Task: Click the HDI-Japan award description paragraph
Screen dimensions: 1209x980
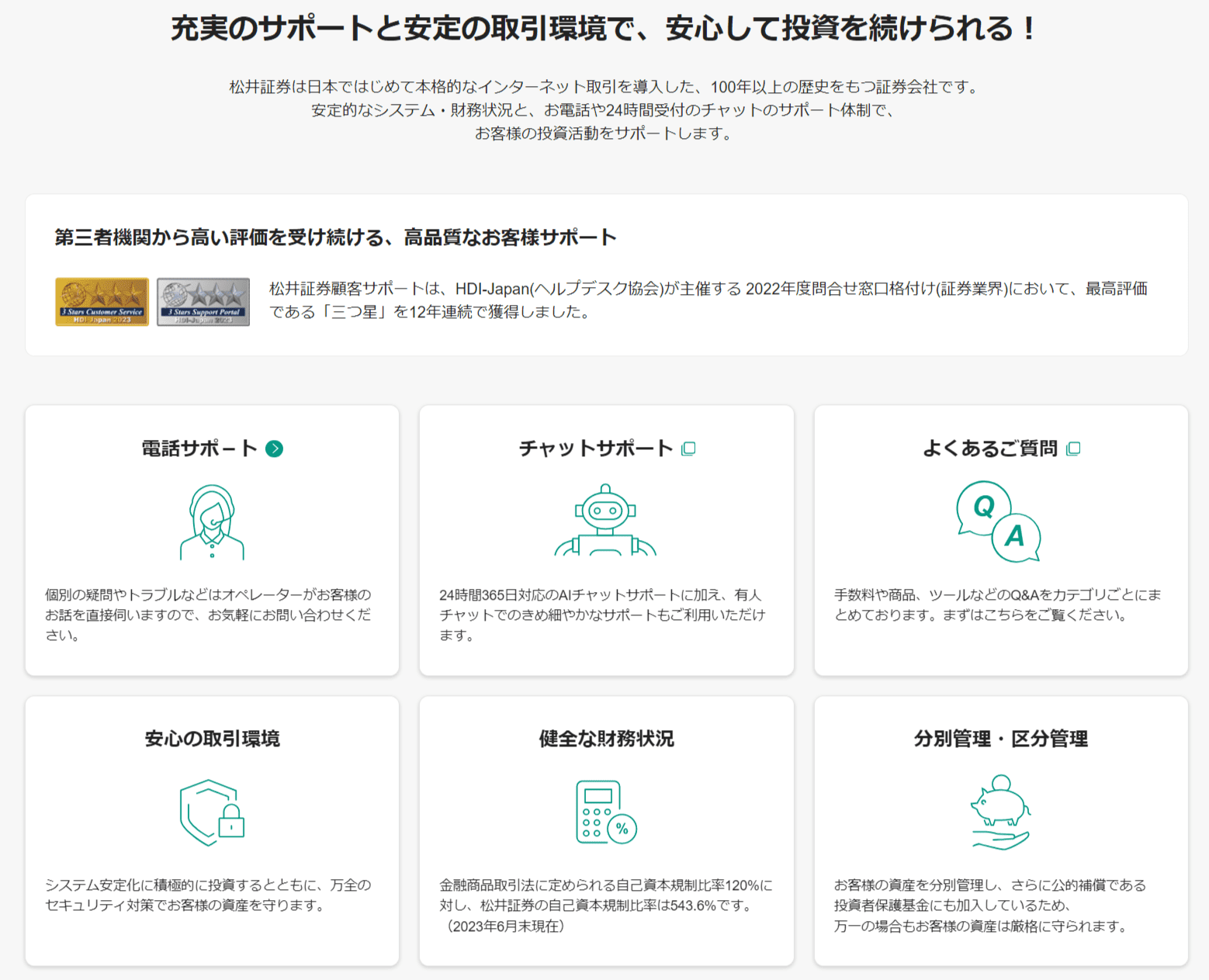Action: 708,300
